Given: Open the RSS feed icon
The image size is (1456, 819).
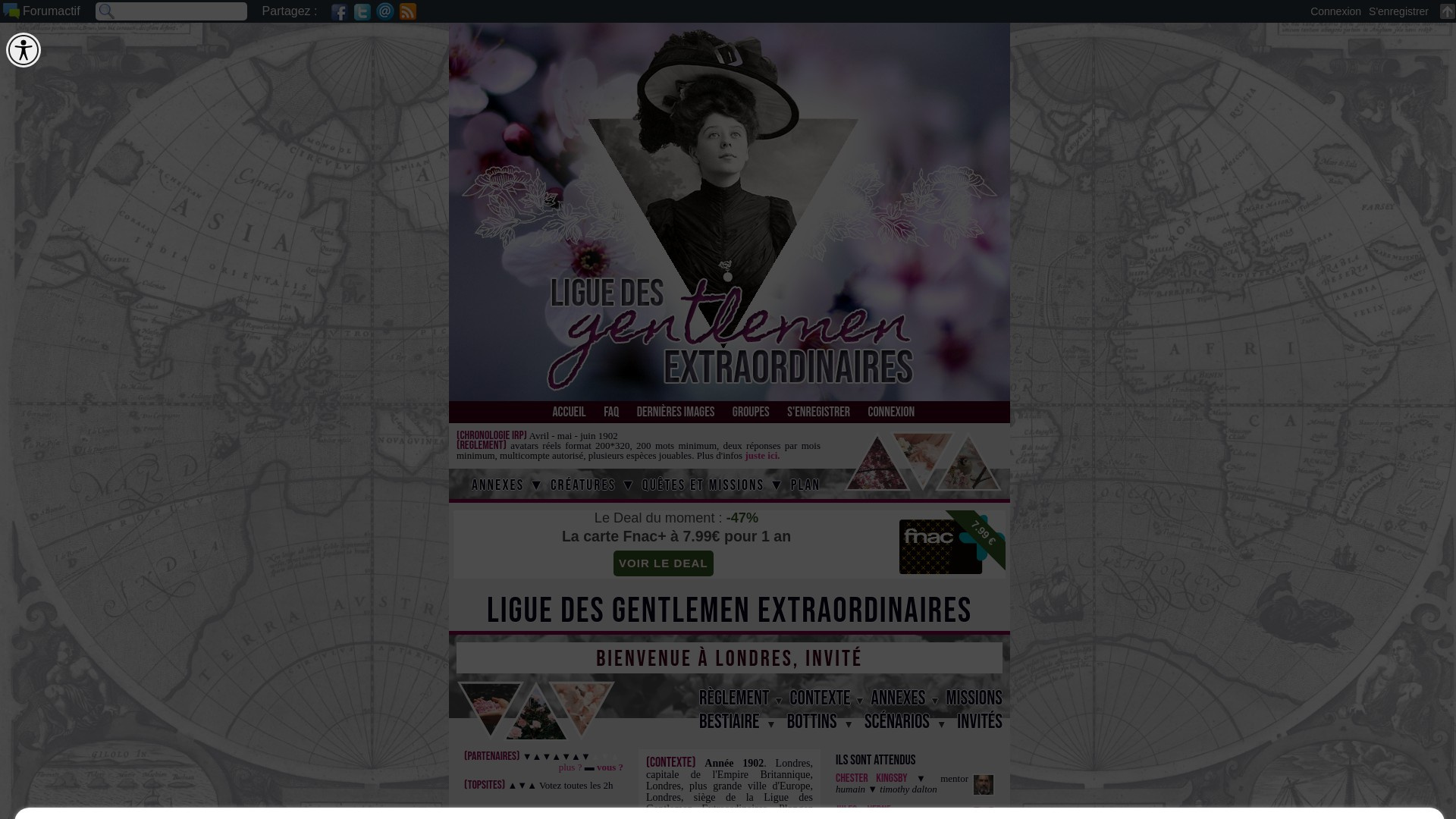Looking at the screenshot, I should coord(407,11).
